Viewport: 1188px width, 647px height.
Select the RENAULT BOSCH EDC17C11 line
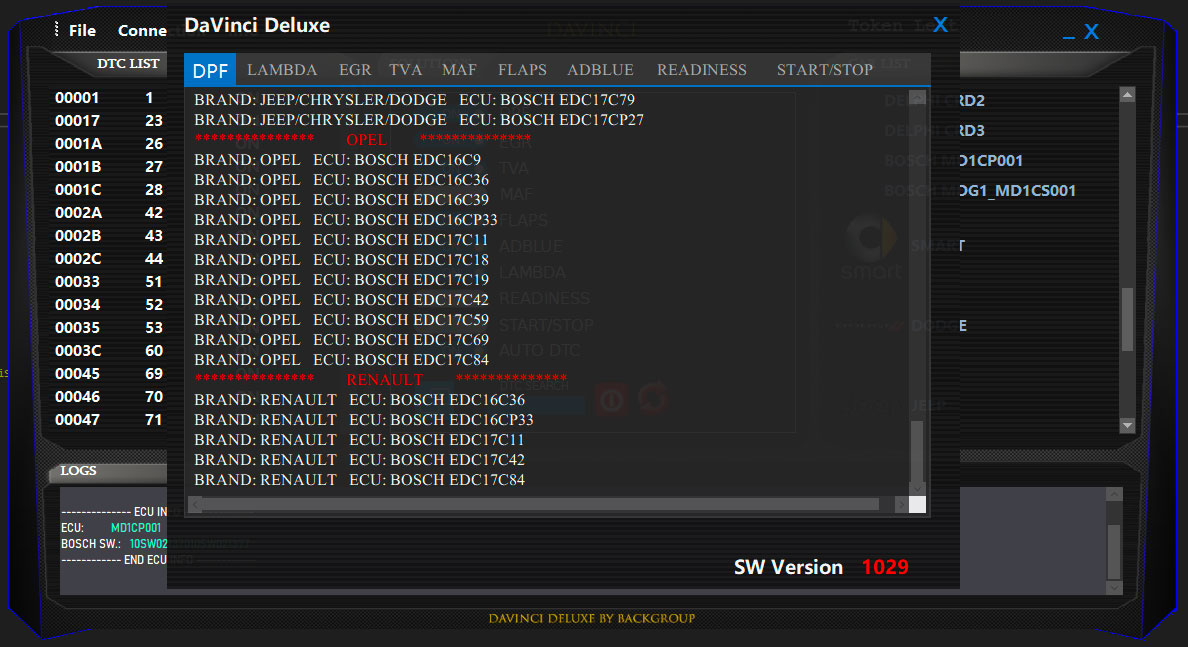pyautogui.click(x=359, y=439)
